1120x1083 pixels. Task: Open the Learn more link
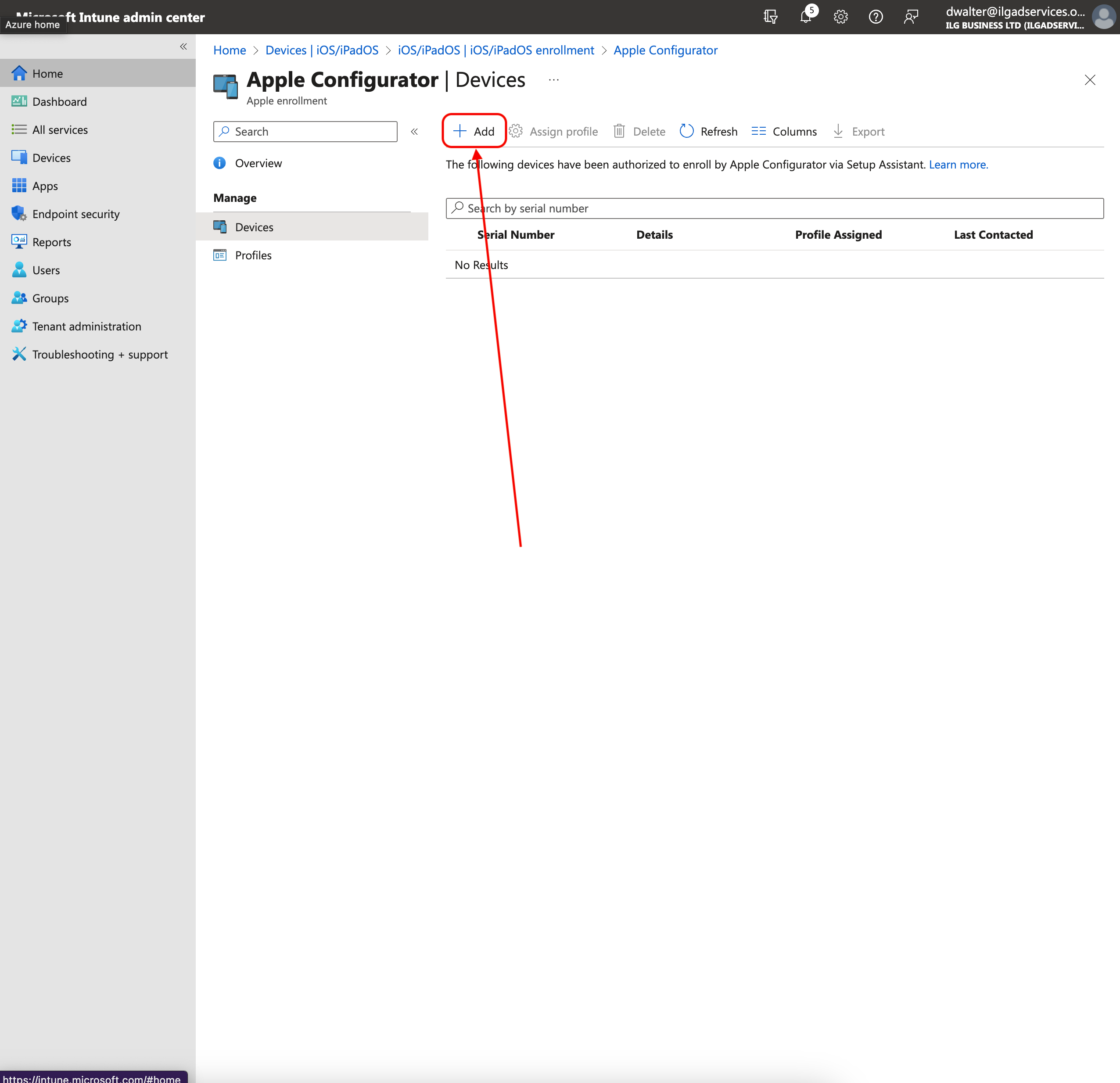pyautogui.click(x=958, y=165)
